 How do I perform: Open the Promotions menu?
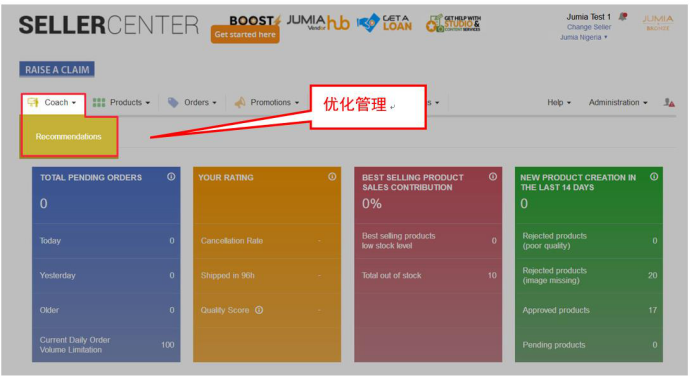267,103
